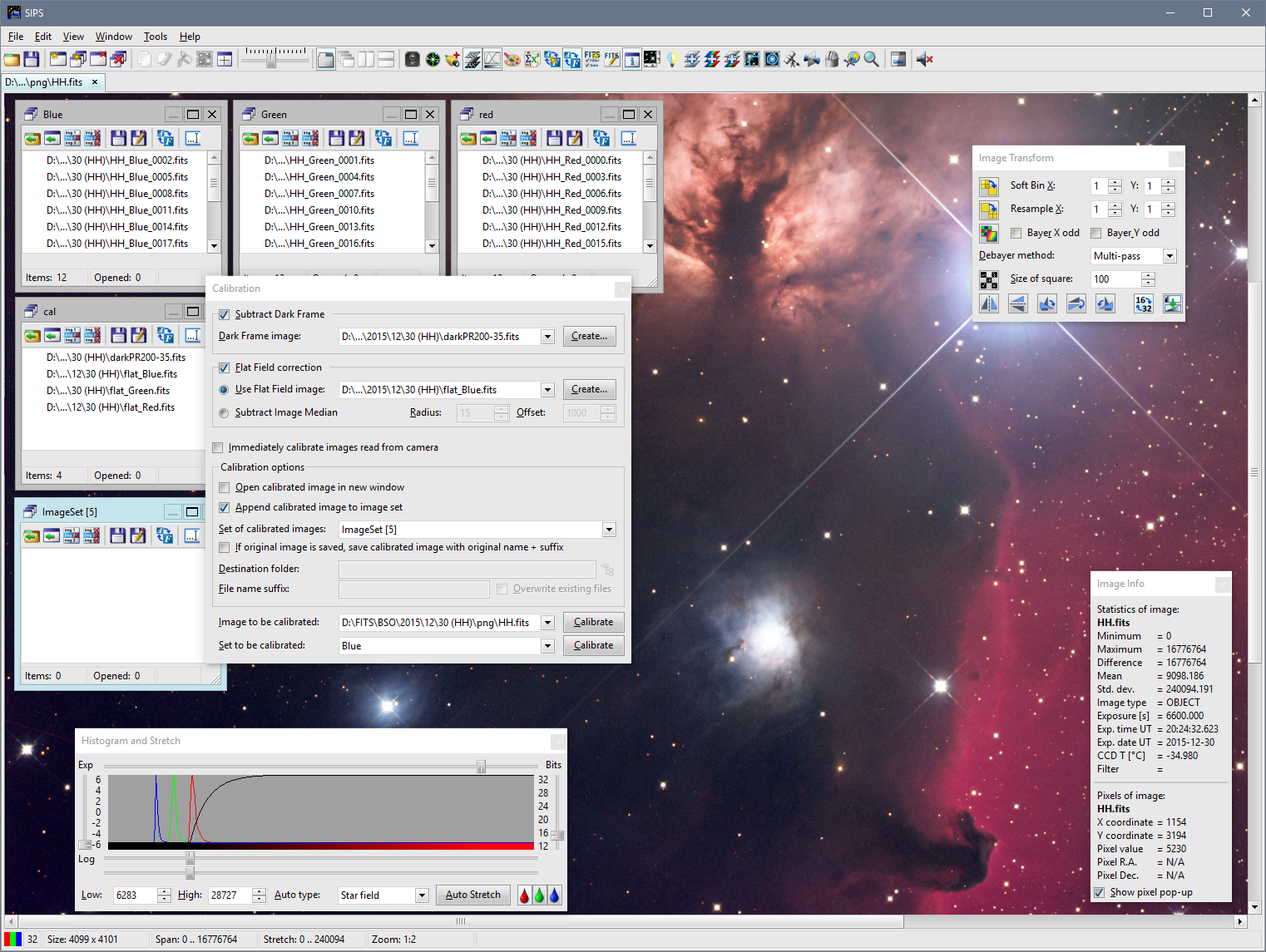1266x952 pixels.
Task: Select Subtract Image Median radio button
Action: click(224, 412)
